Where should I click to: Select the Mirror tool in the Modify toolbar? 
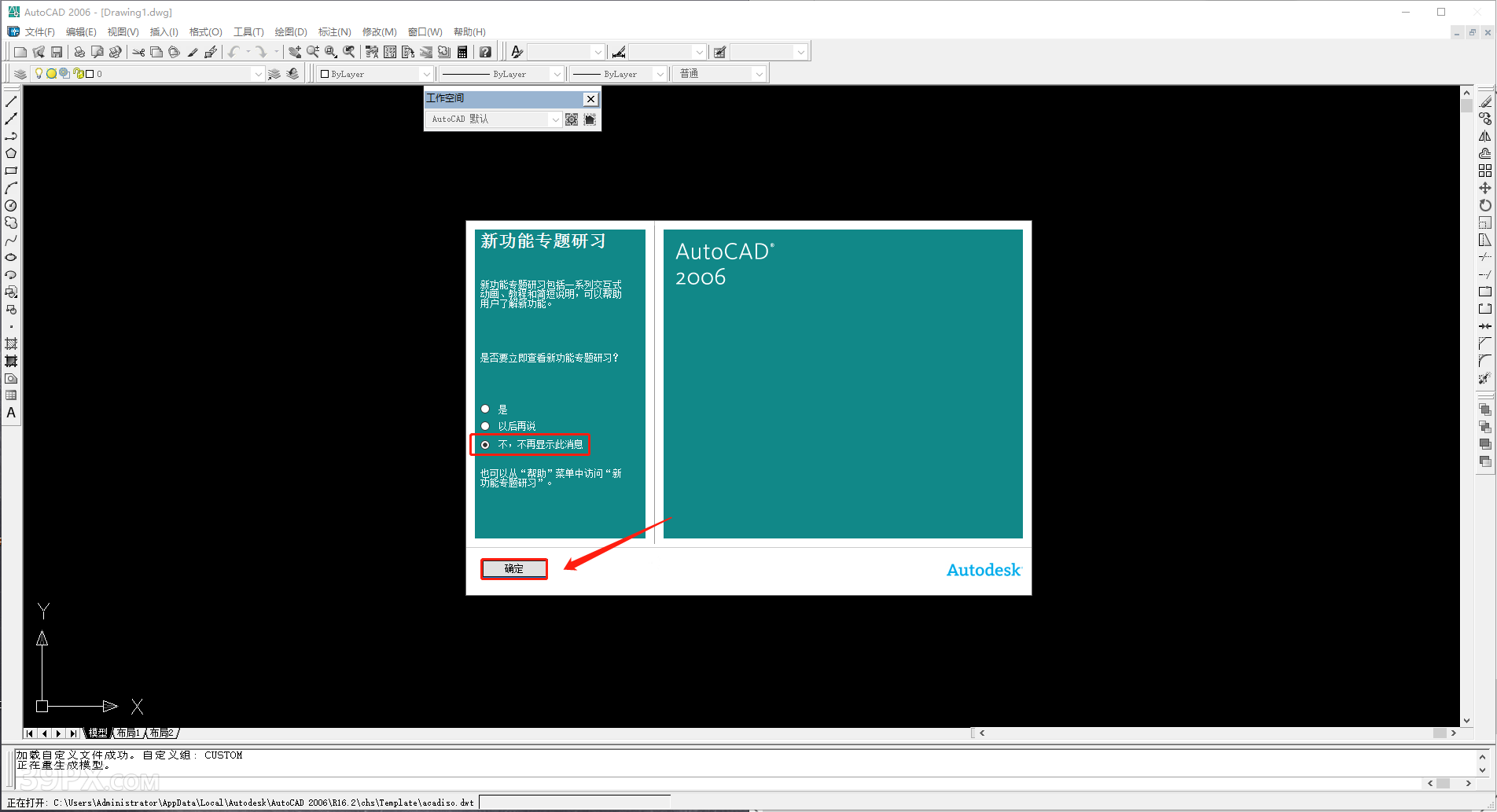[1485, 135]
